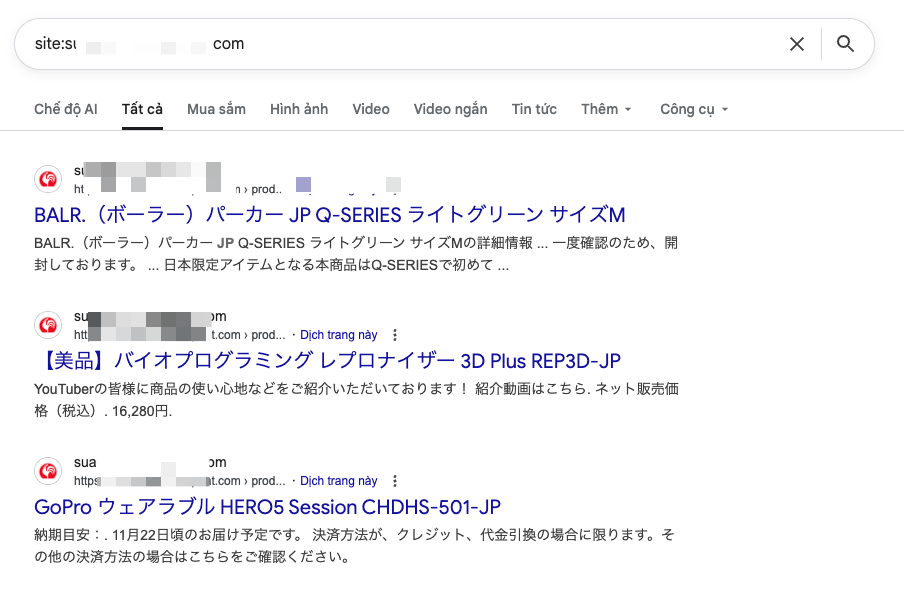The image size is (904, 591).
Task: Click favicon of the GoPro HERO5 result
Action: [48, 471]
